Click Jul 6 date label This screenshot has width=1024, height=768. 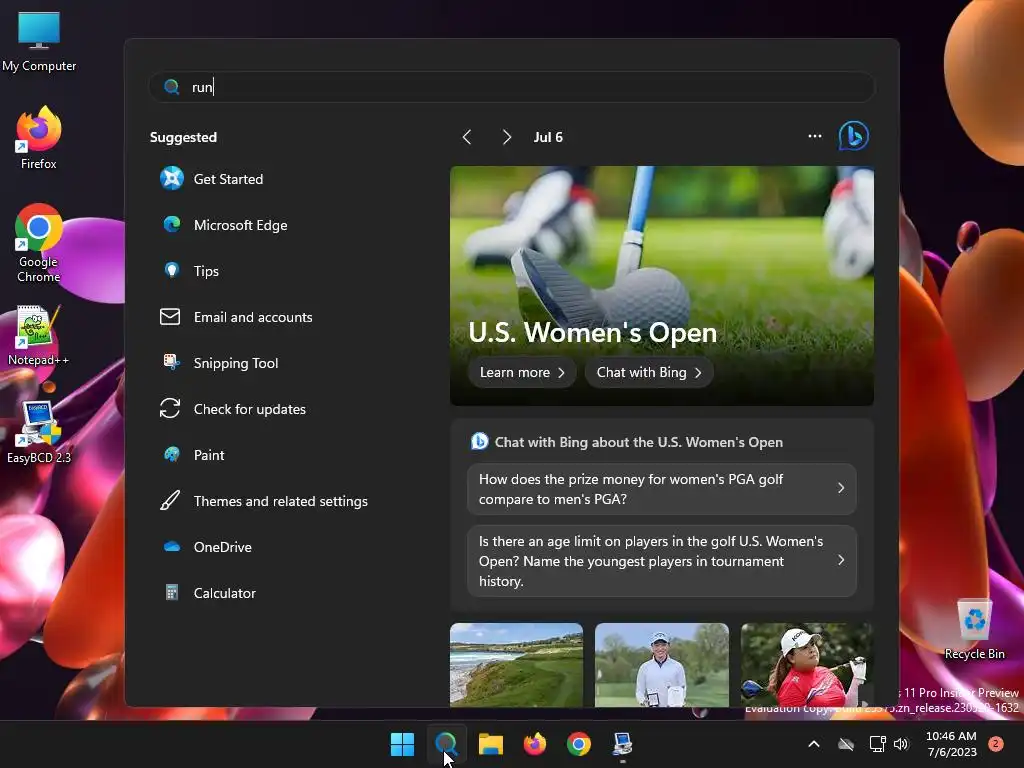(x=548, y=137)
